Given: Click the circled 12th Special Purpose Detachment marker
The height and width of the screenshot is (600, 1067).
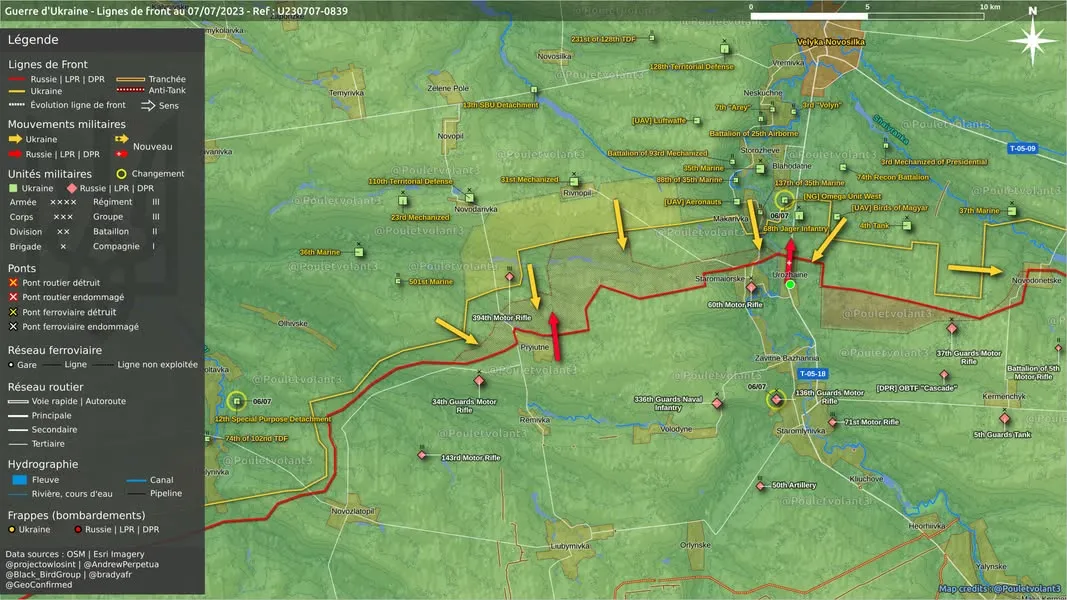Looking at the screenshot, I should 237,401.
